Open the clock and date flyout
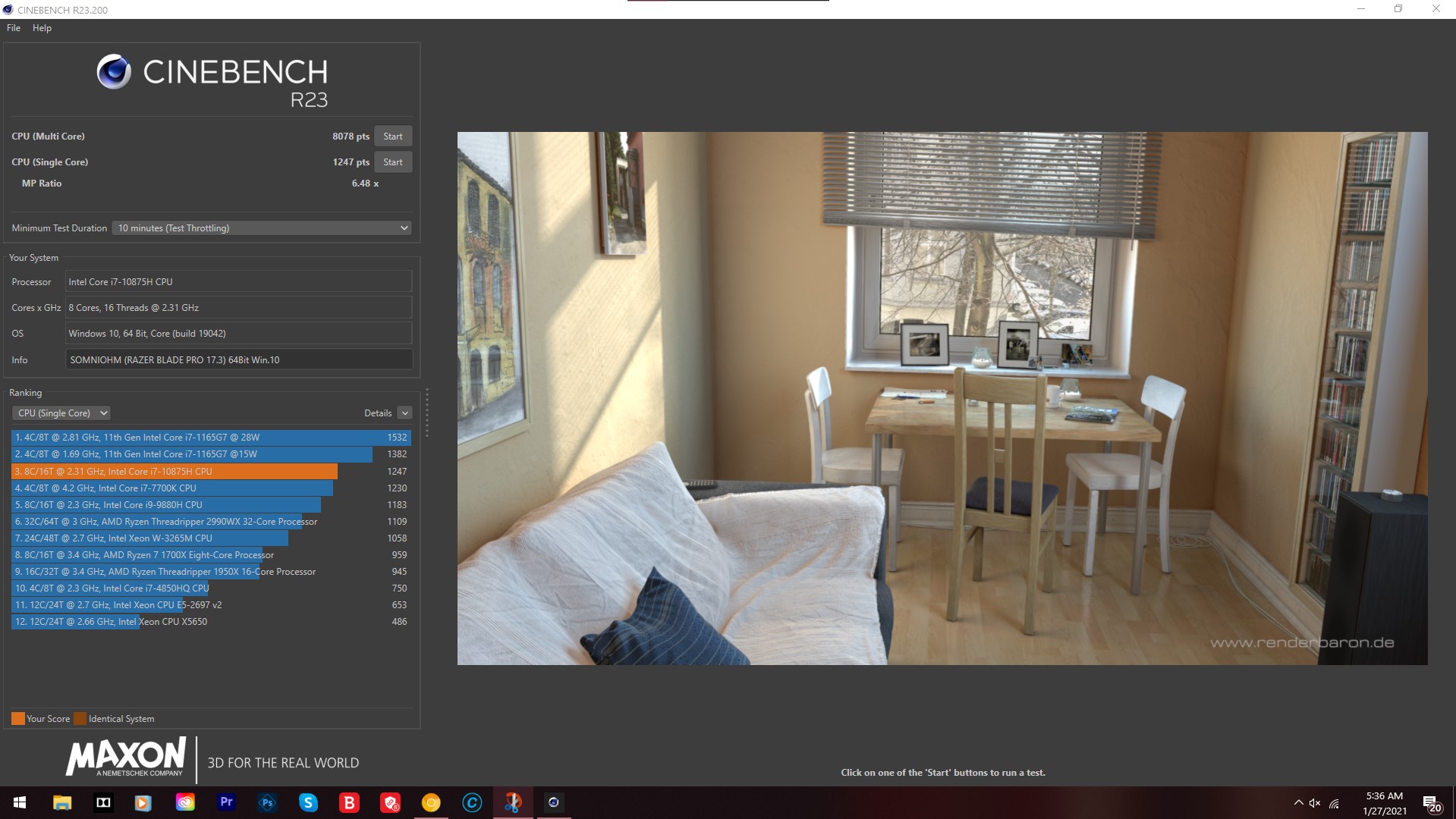 click(x=1385, y=803)
